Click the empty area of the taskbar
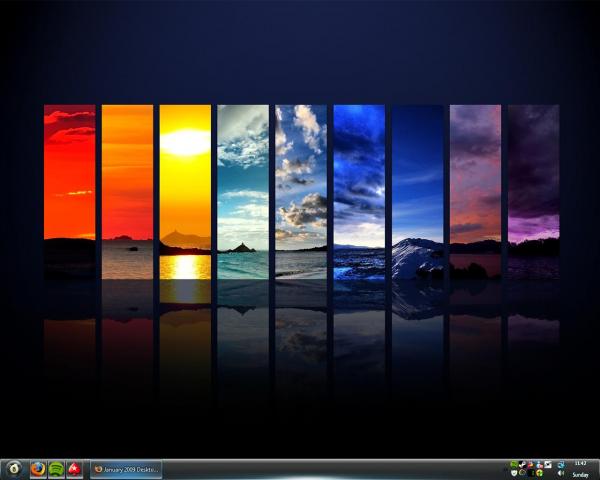600x480 pixels. (330, 468)
